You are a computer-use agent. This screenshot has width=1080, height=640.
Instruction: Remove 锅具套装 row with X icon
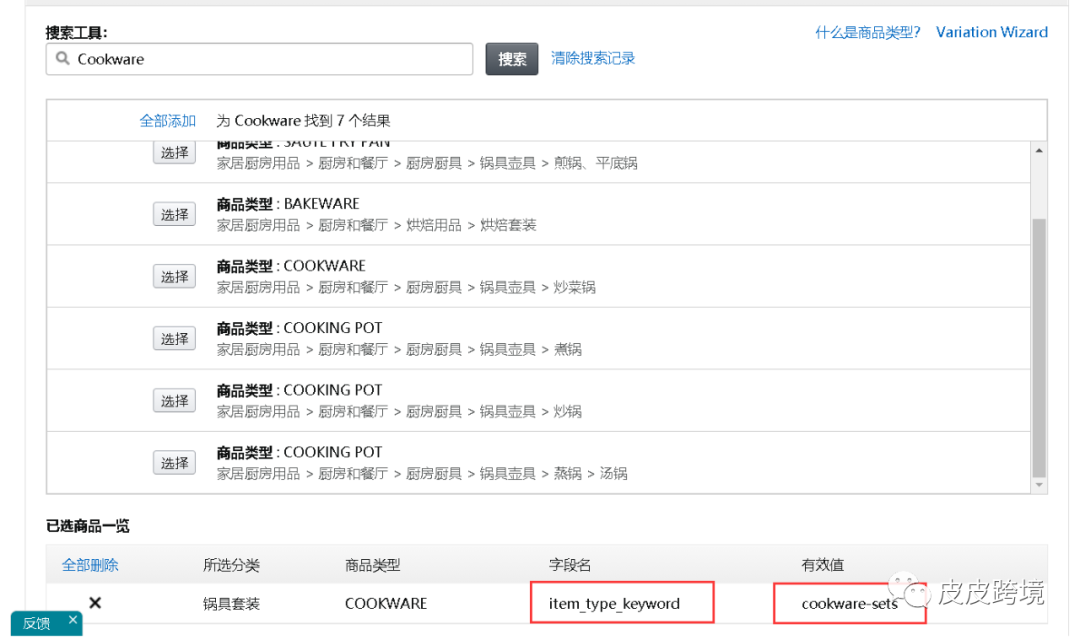95,603
